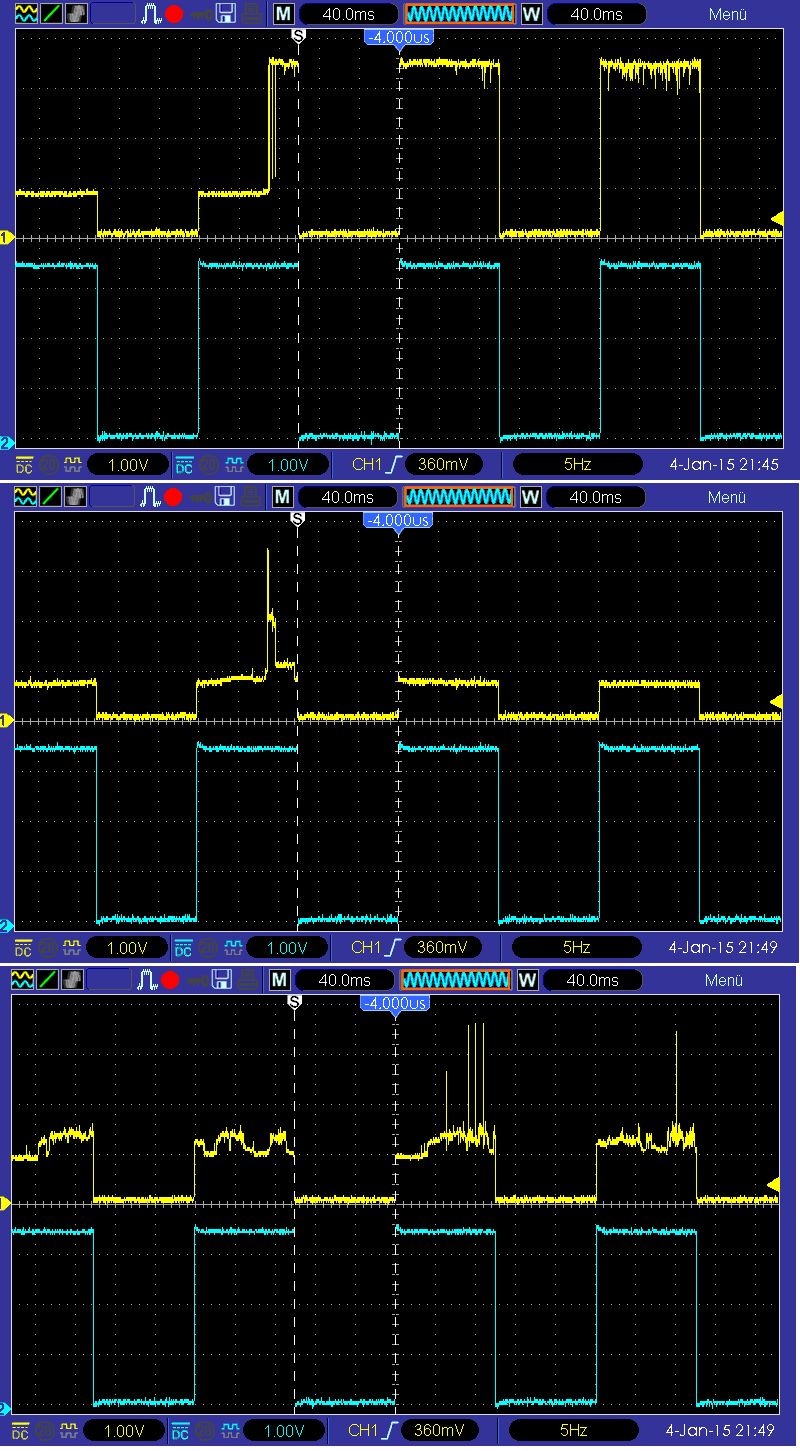Click the printer icon in top capture
The width and height of the screenshot is (800, 1451).
pyautogui.click(x=253, y=14)
